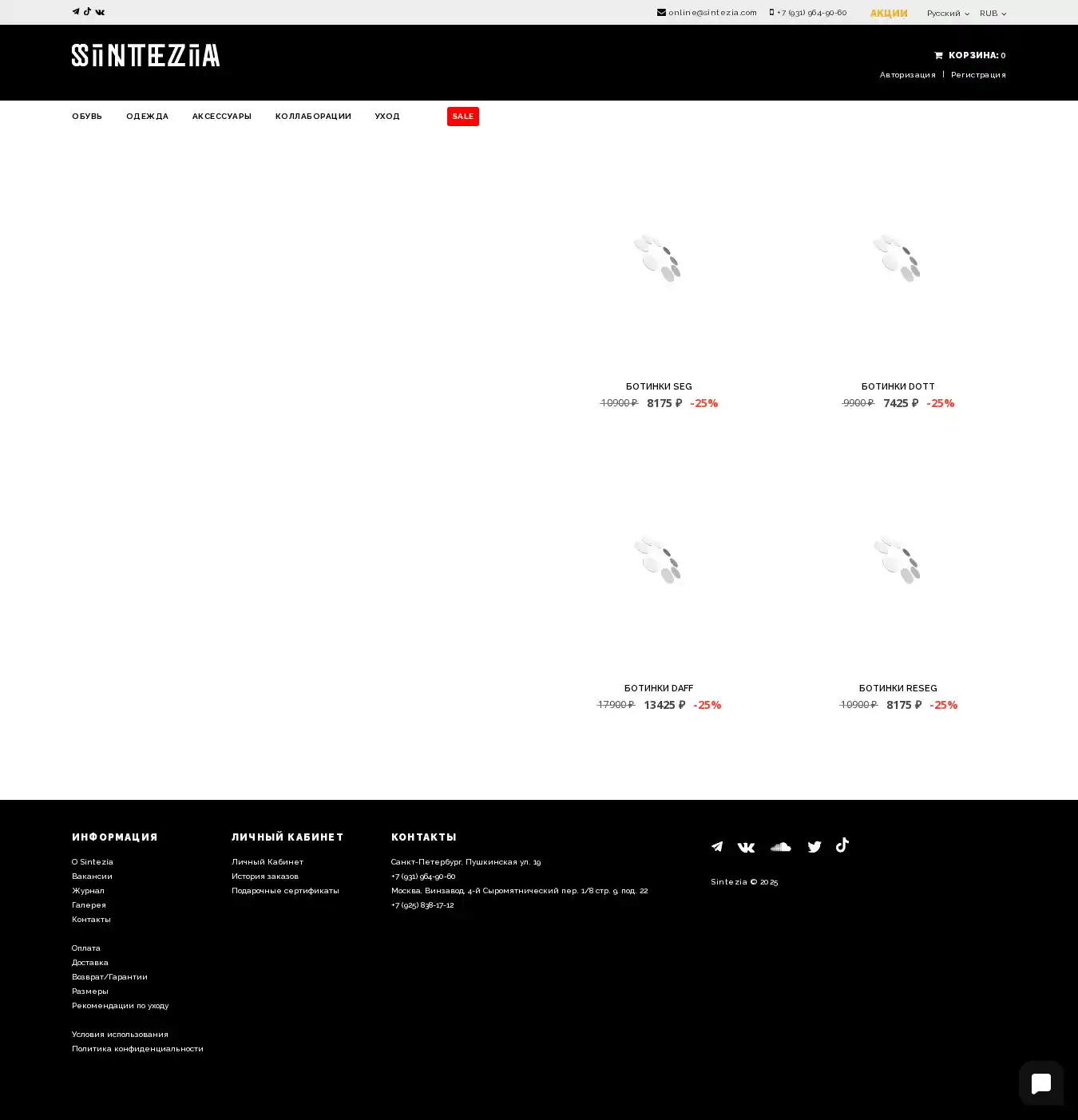Screen dimensions: 1078x1120
Task: Open TikTok icon in top bar
Action: click(87, 12)
